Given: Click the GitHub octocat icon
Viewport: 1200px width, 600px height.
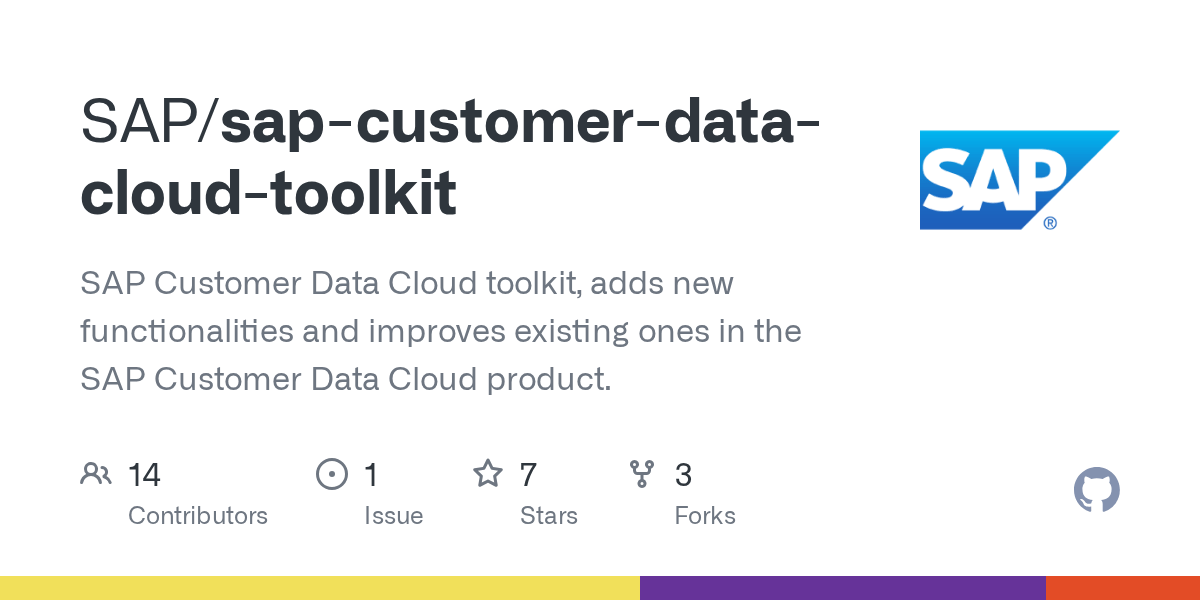Looking at the screenshot, I should point(1096,491).
